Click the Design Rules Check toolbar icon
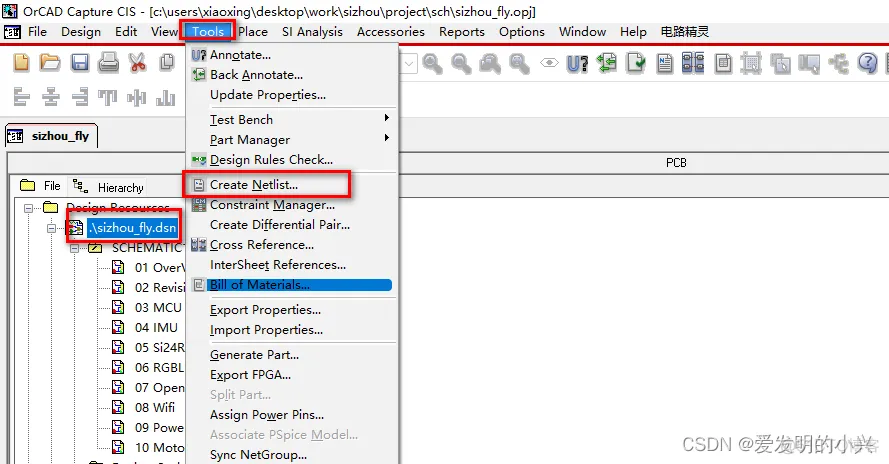Screen dimensions: 889x464 636,63
